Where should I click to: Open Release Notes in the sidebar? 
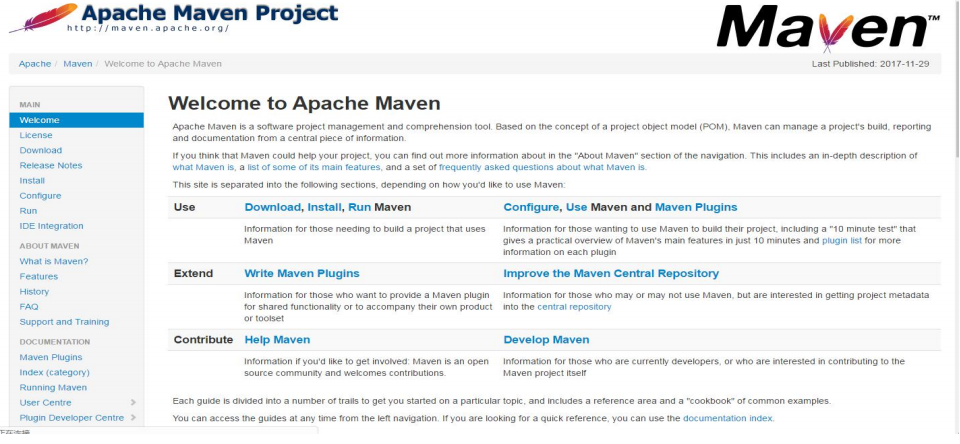pyautogui.click(x=51, y=165)
